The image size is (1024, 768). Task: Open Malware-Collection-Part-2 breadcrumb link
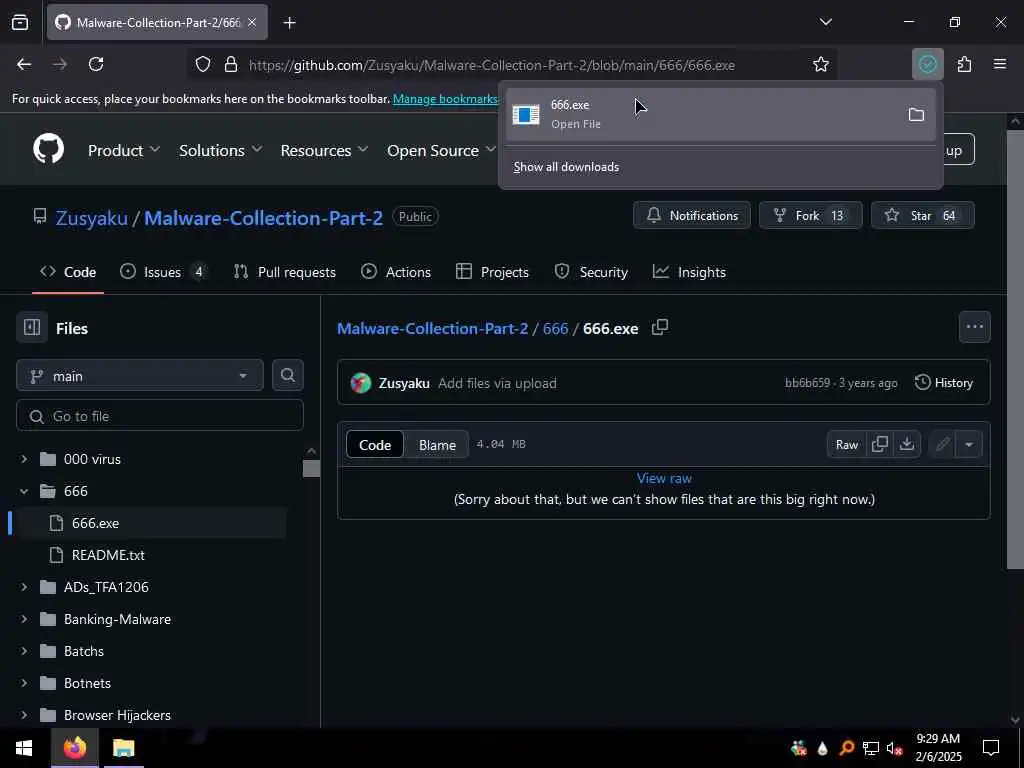click(432, 328)
